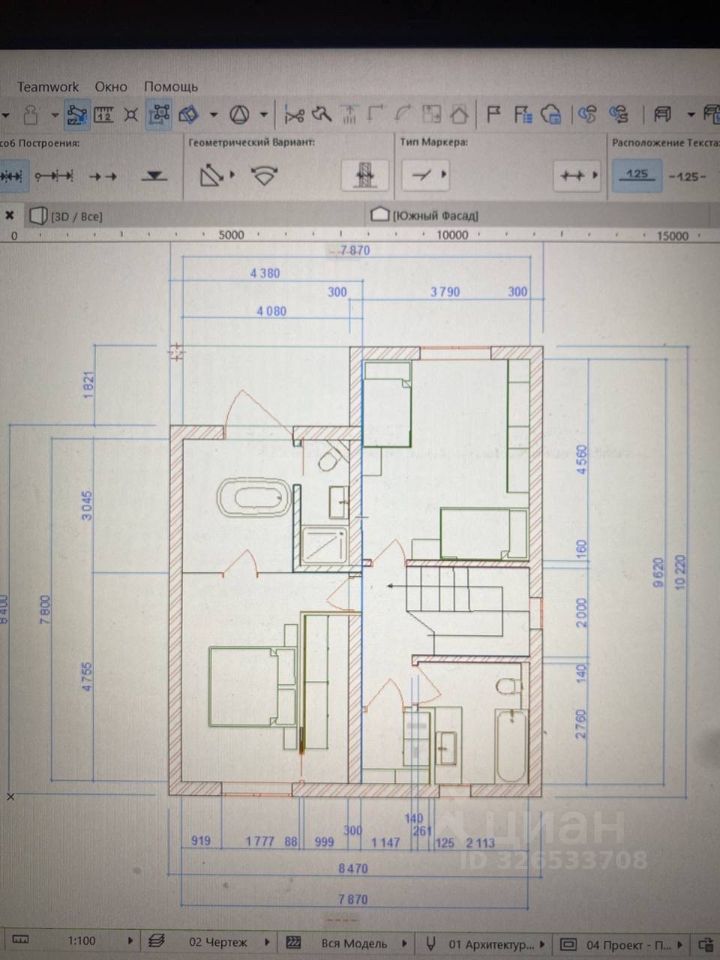Click the corner fillet icon
Screen dimensions: 720x960
coord(375,114)
